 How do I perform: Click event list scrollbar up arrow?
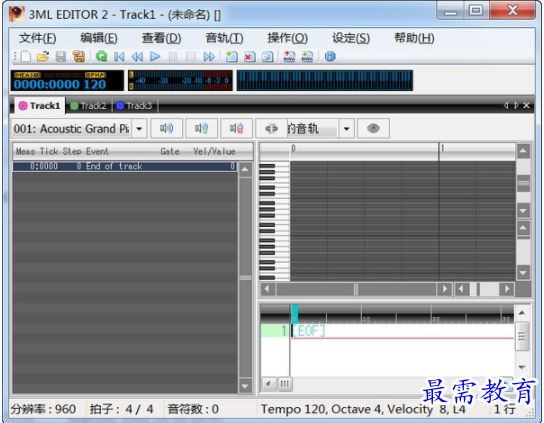pyautogui.click(x=245, y=170)
